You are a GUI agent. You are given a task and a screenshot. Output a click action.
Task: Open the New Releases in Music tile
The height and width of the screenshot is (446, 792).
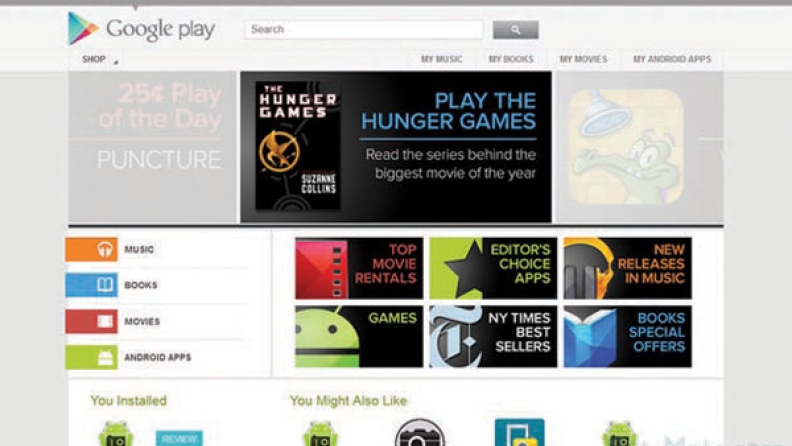click(627, 268)
